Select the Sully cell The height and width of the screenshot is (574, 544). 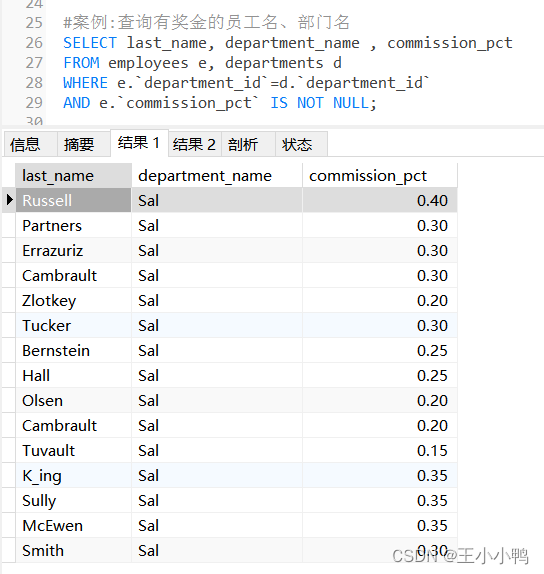[x=73, y=500]
